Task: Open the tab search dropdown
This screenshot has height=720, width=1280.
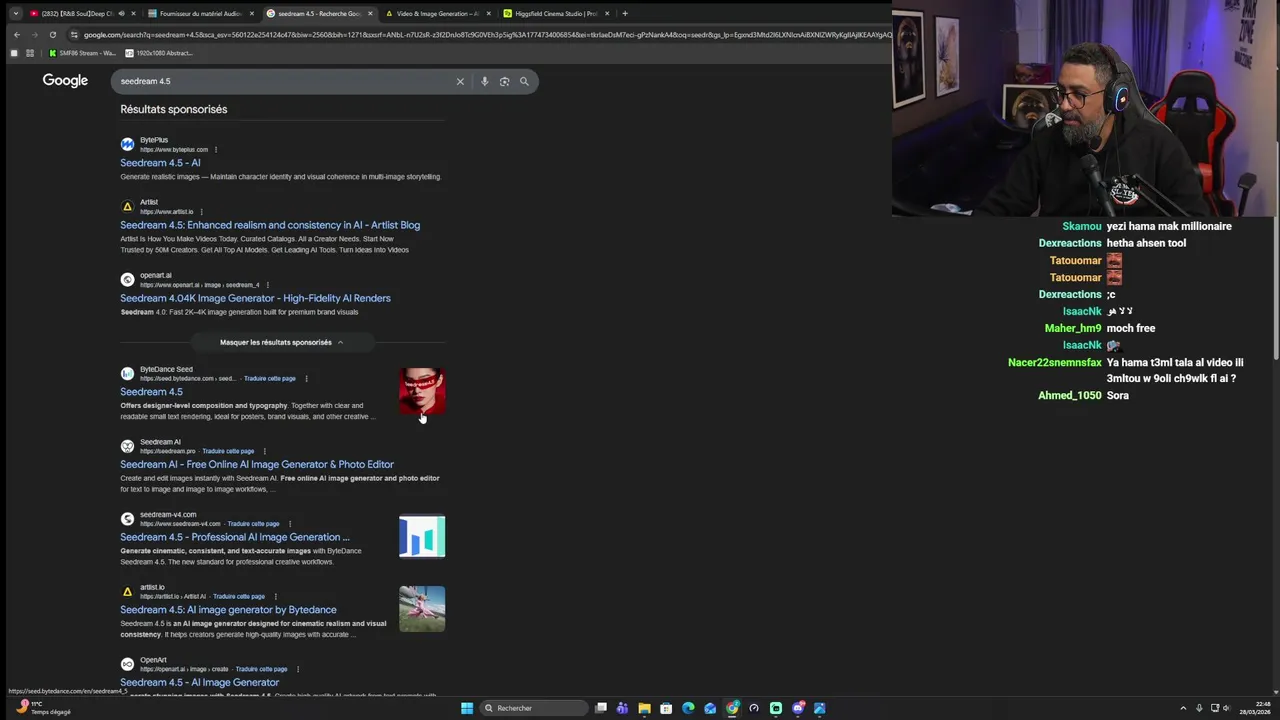Action: (15, 13)
